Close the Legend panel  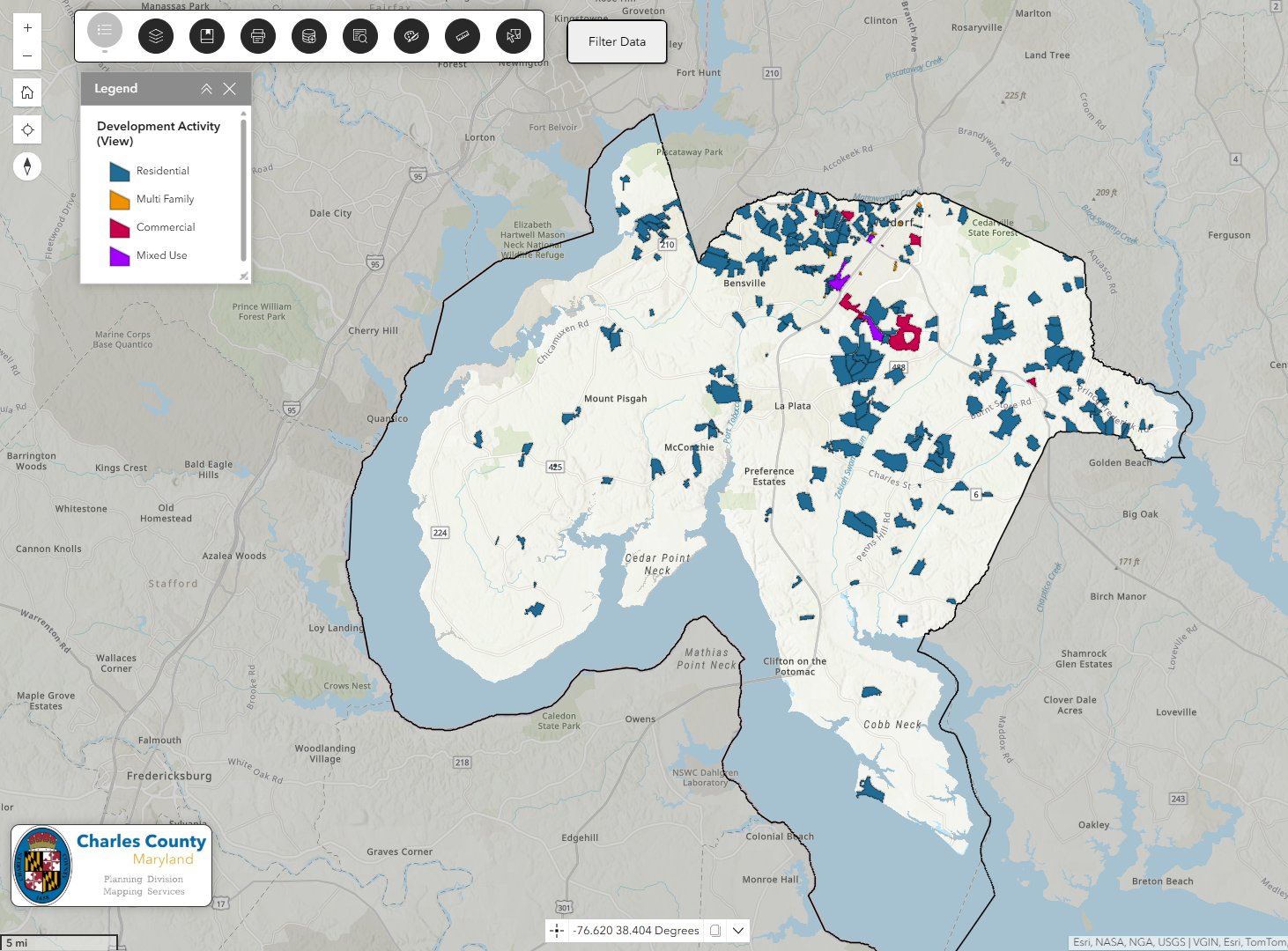point(230,89)
